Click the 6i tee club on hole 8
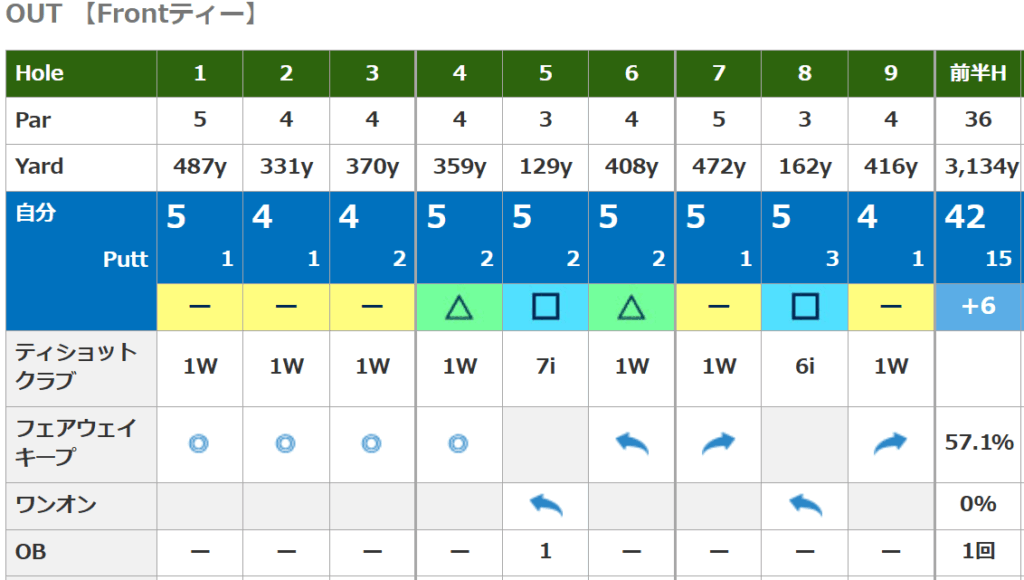The image size is (1024, 580). pyautogui.click(x=805, y=367)
